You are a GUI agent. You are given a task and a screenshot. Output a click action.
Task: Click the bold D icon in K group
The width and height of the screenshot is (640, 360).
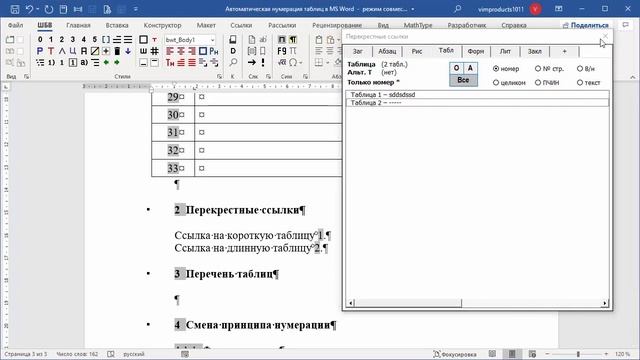click(x=233, y=51)
